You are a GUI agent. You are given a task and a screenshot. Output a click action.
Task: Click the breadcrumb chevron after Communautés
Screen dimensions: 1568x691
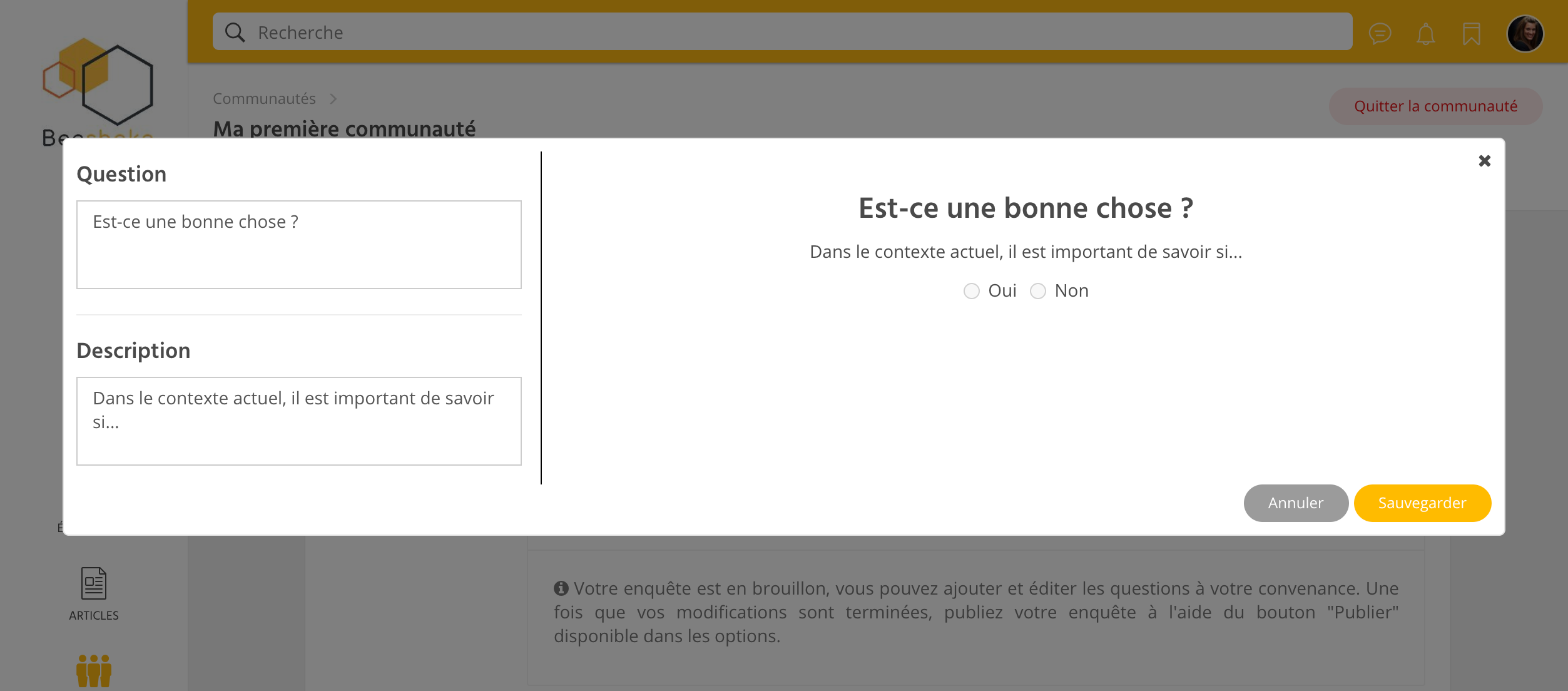tap(333, 99)
